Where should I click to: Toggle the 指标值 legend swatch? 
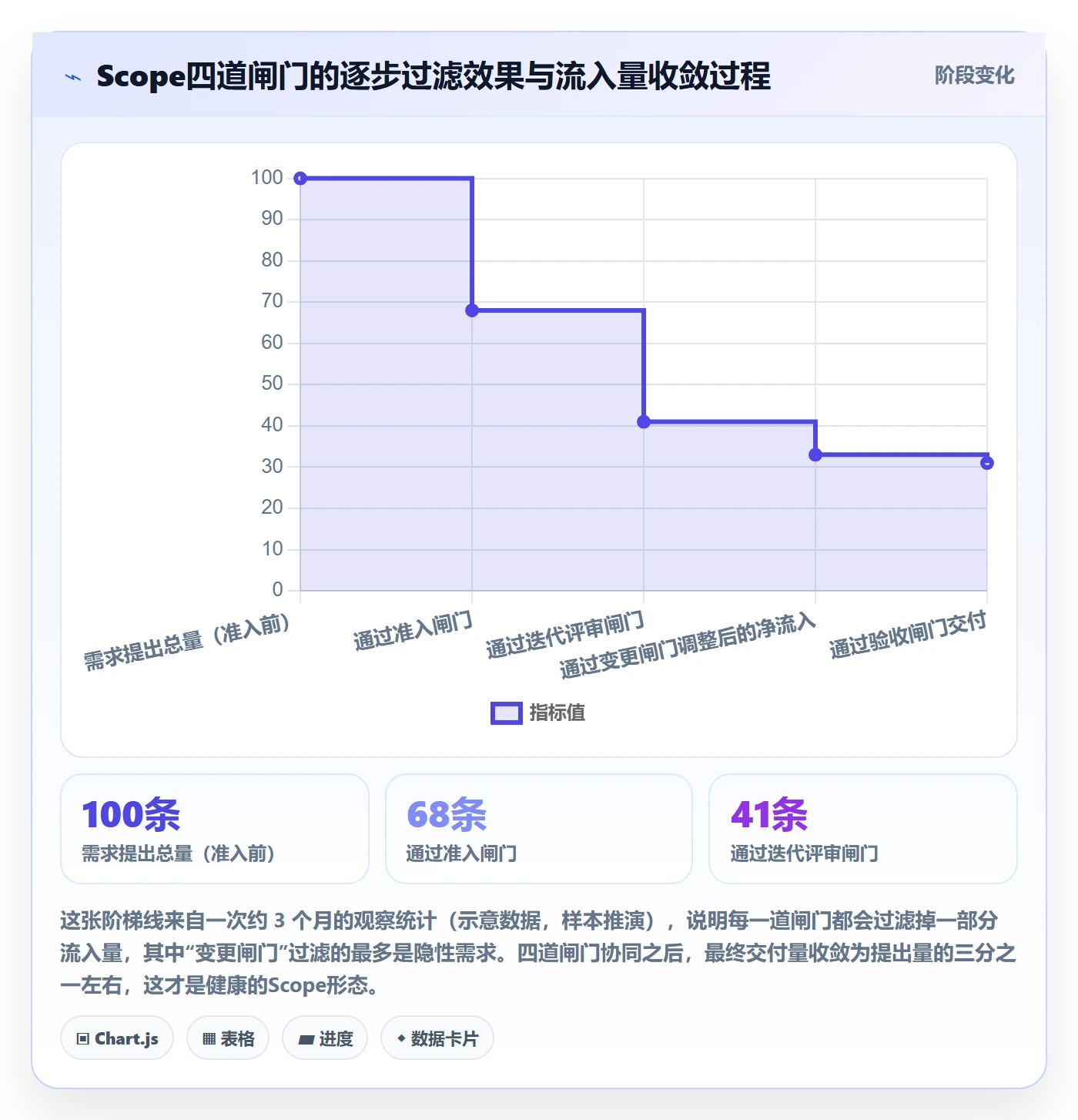[507, 713]
